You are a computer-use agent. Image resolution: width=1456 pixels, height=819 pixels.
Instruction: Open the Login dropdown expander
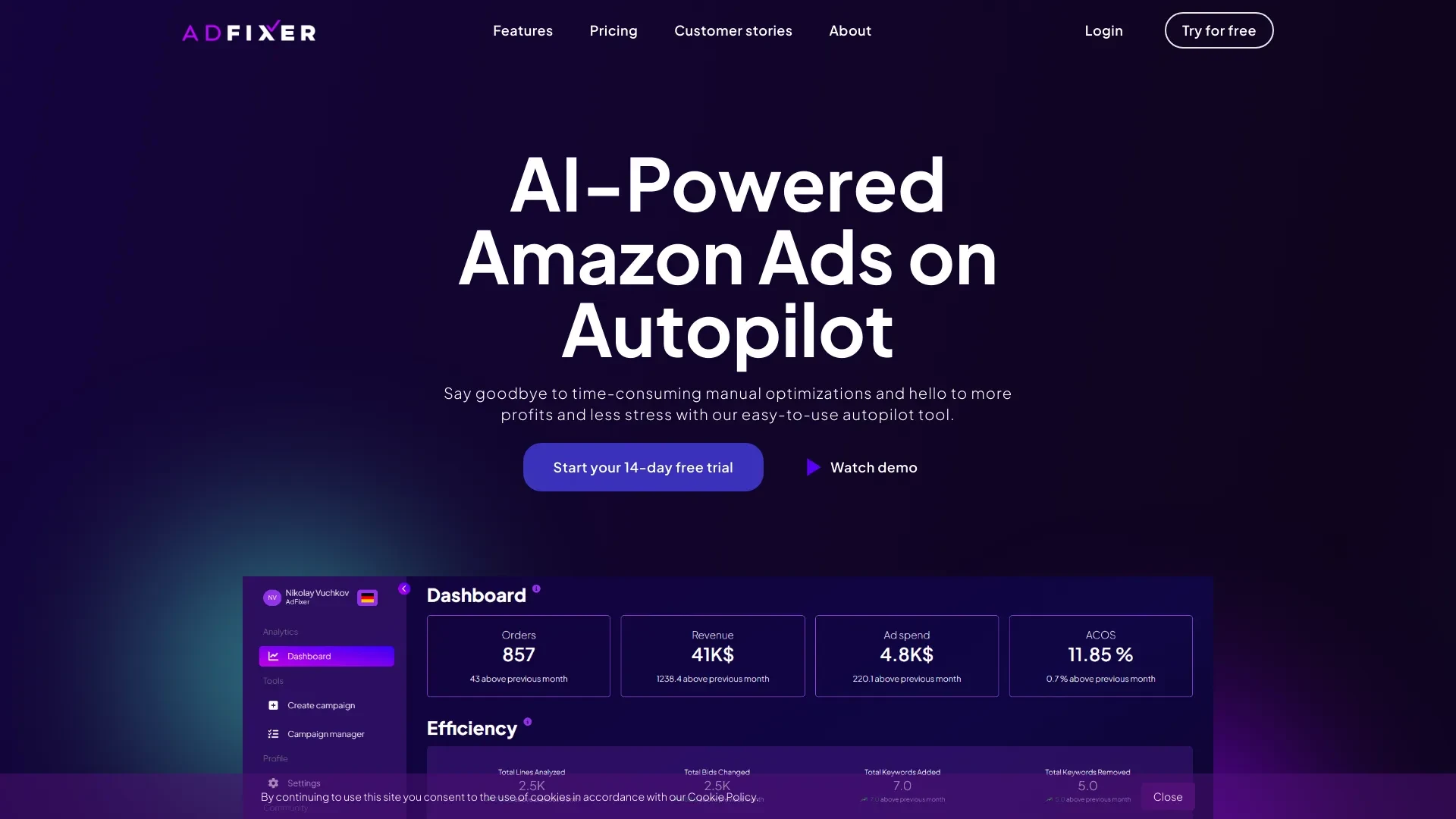pyautogui.click(x=1103, y=30)
